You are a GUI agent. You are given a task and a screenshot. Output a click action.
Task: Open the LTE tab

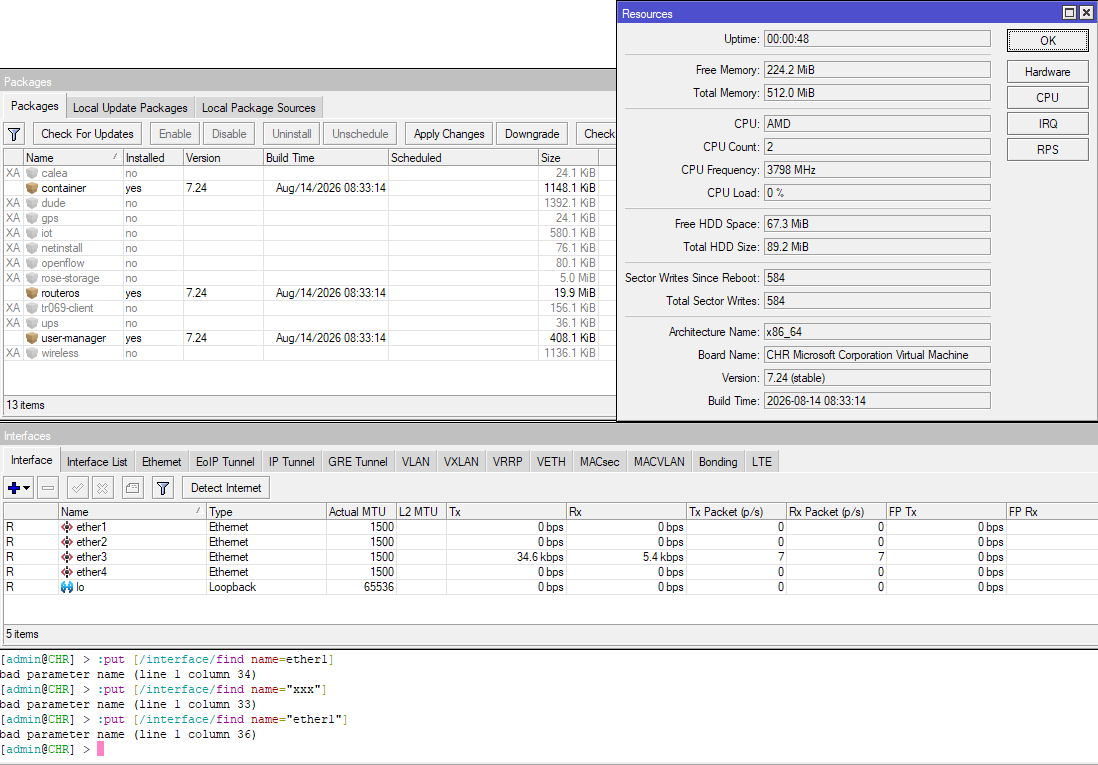[x=762, y=462]
